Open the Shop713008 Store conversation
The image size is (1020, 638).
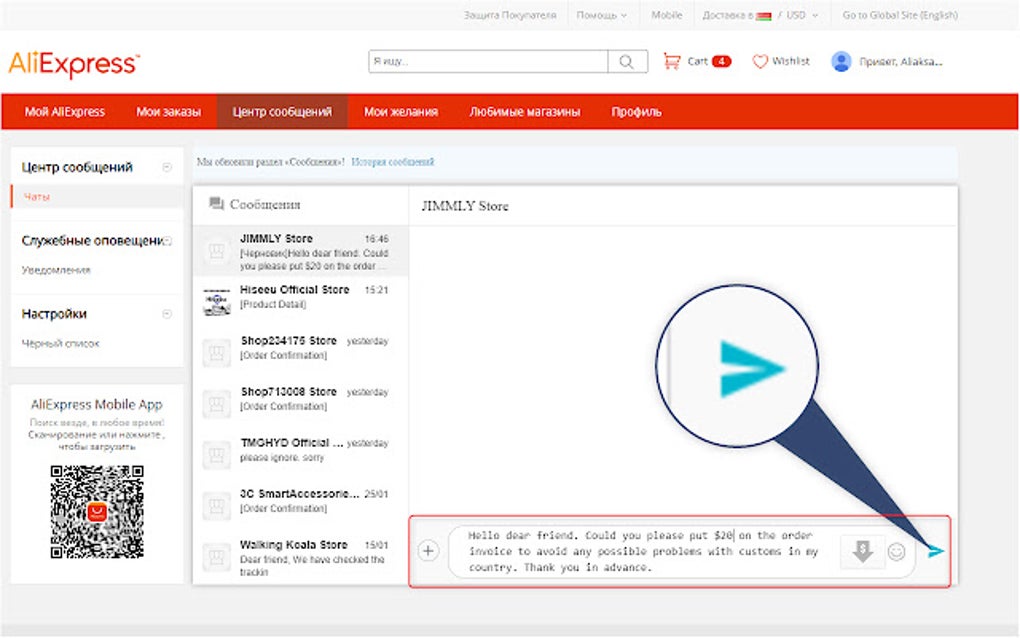click(301, 404)
